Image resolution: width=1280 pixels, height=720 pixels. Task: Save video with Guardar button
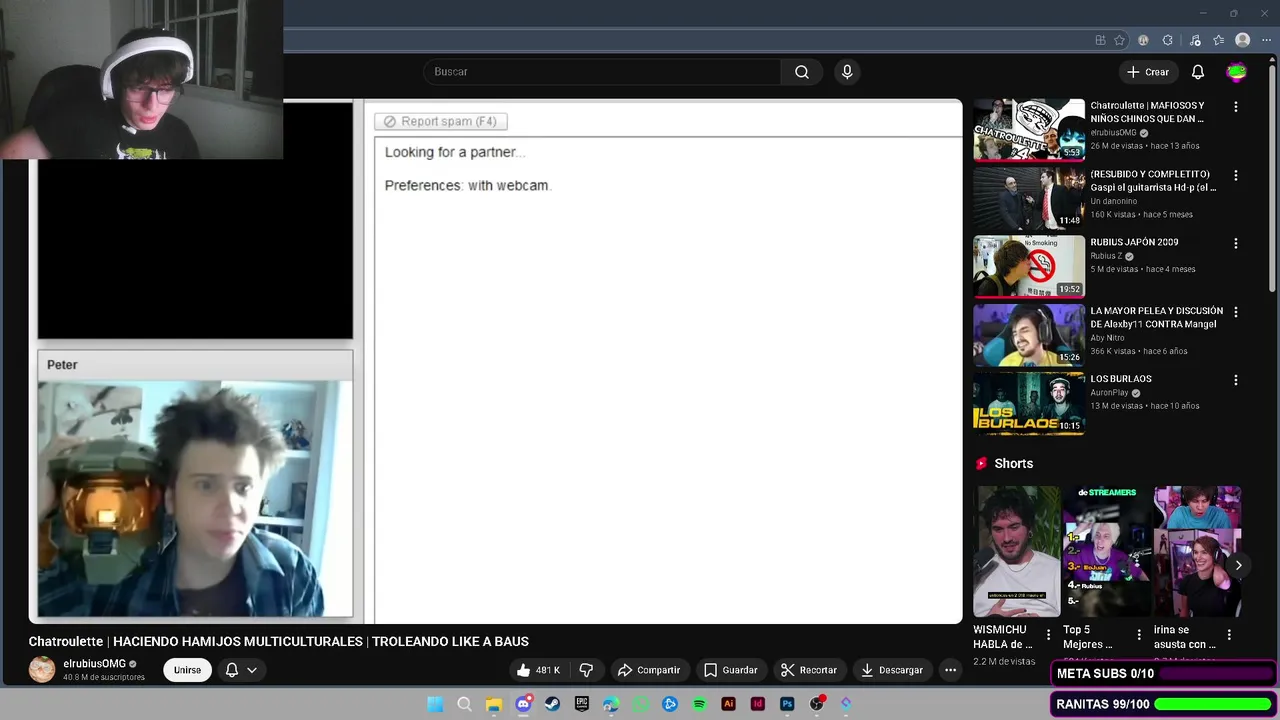click(x=731, y=670)
